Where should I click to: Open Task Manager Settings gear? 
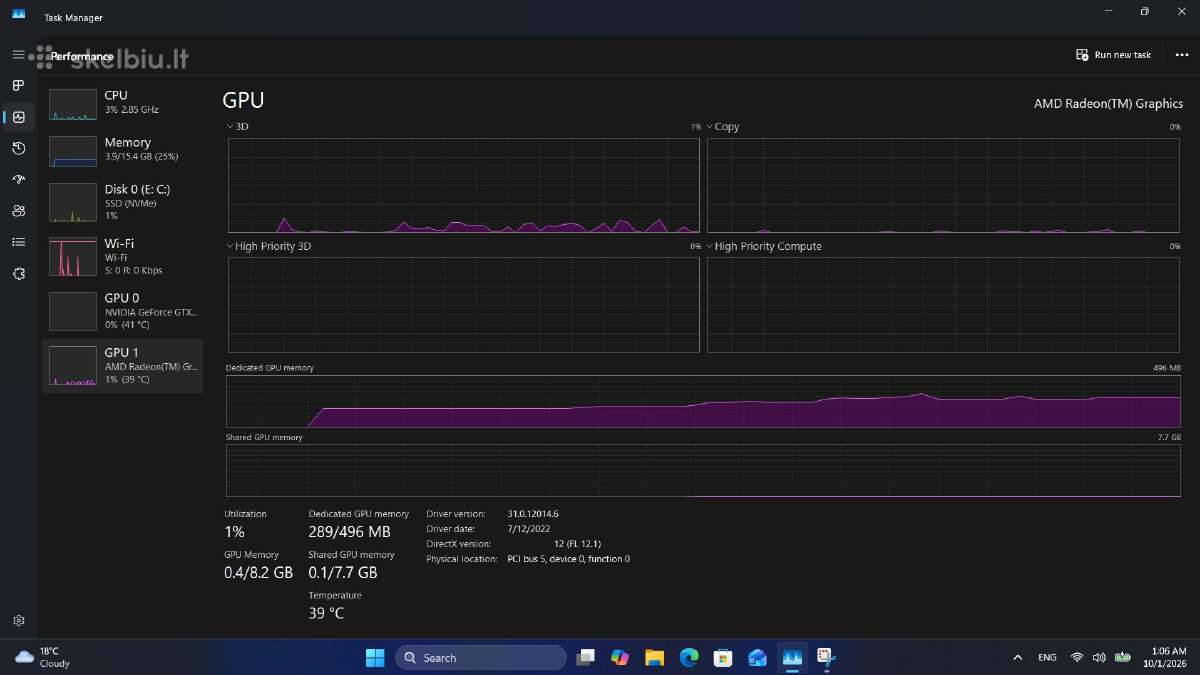(x=18, y=621)
